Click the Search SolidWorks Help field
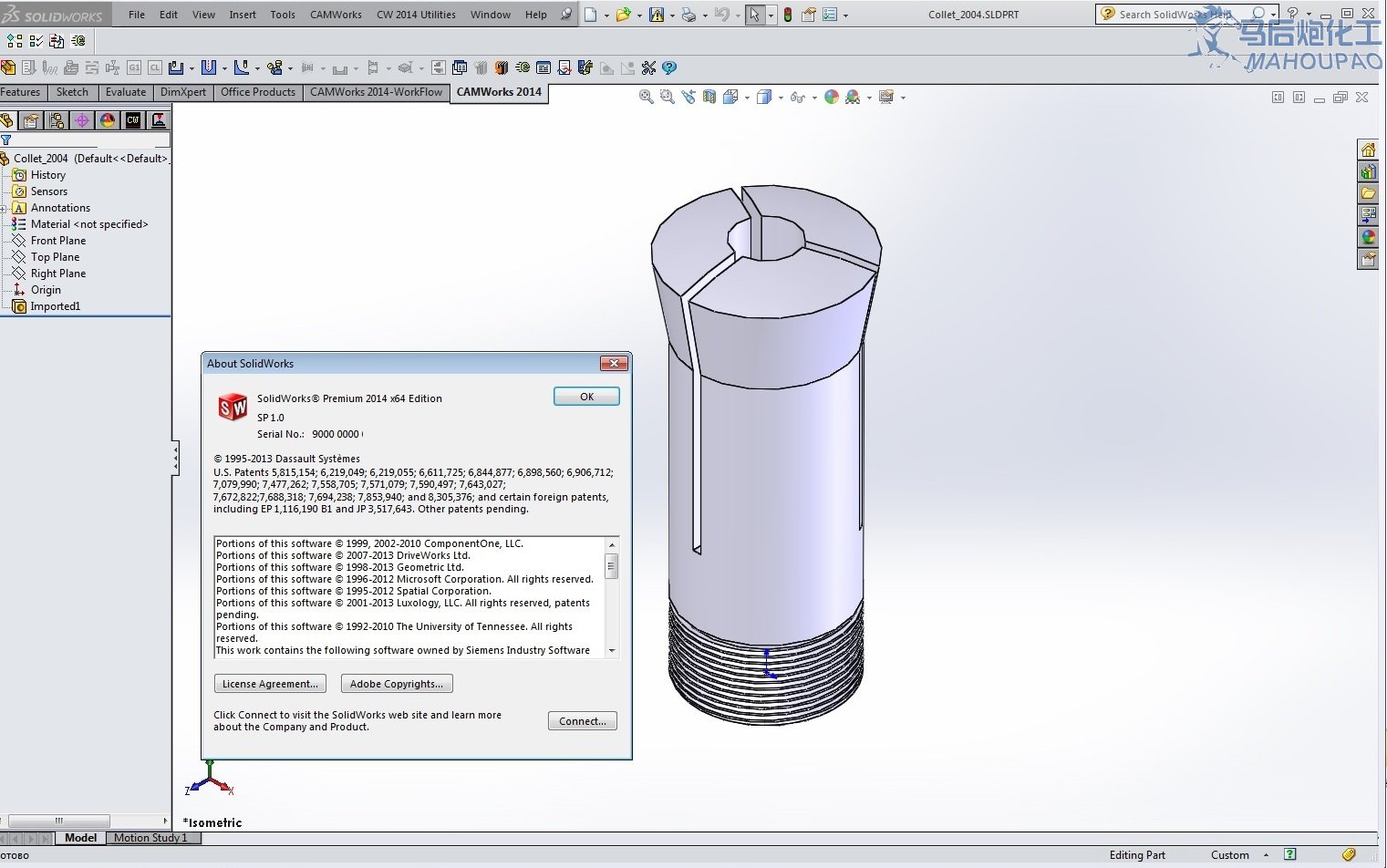Viewport: 1387px width, 868px height. tap(1176, 15)
